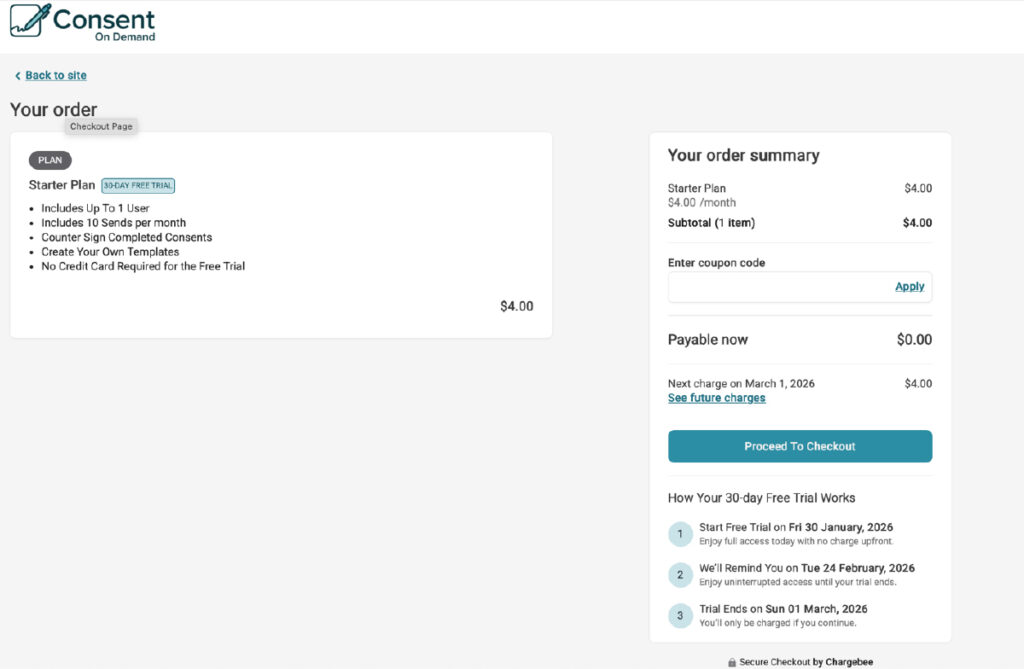Click the step 2 circle icon
Screen dimensions: 1024x669
pyautogui.click(x=680, y=575)
